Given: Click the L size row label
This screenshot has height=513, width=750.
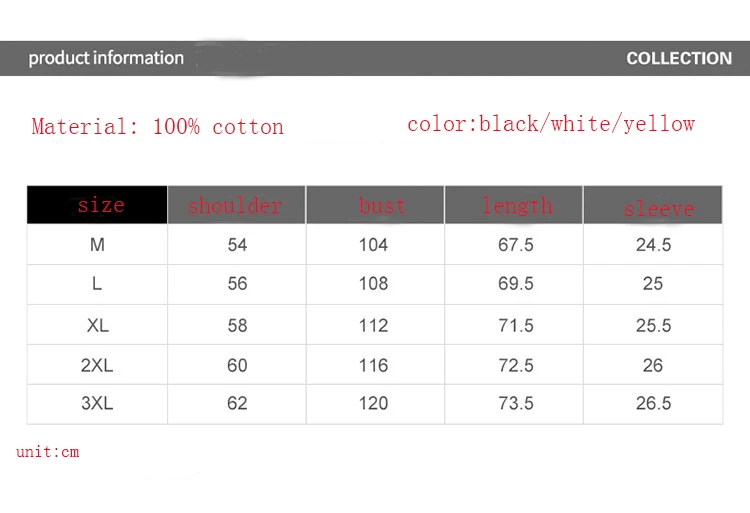Looking at the screenshot, I should [97, 284].
